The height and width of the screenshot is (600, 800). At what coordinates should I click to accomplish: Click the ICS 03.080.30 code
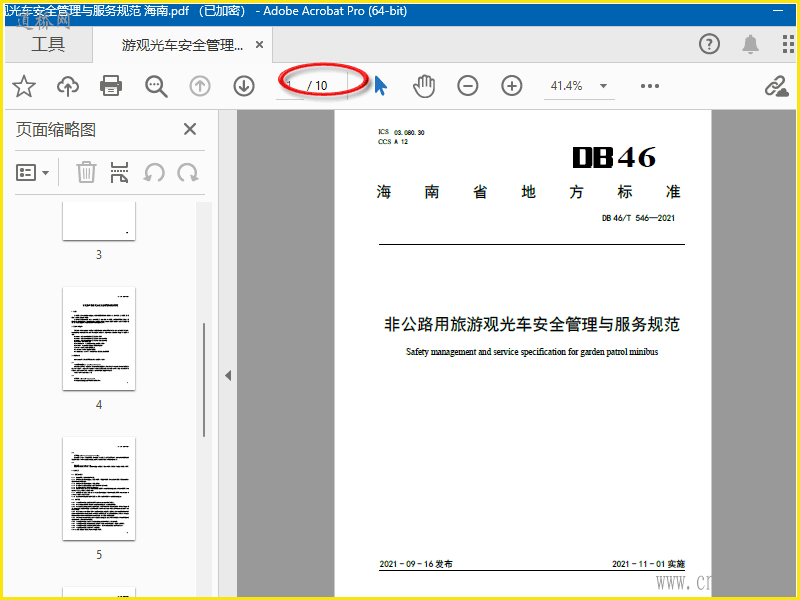coord(401,132)
